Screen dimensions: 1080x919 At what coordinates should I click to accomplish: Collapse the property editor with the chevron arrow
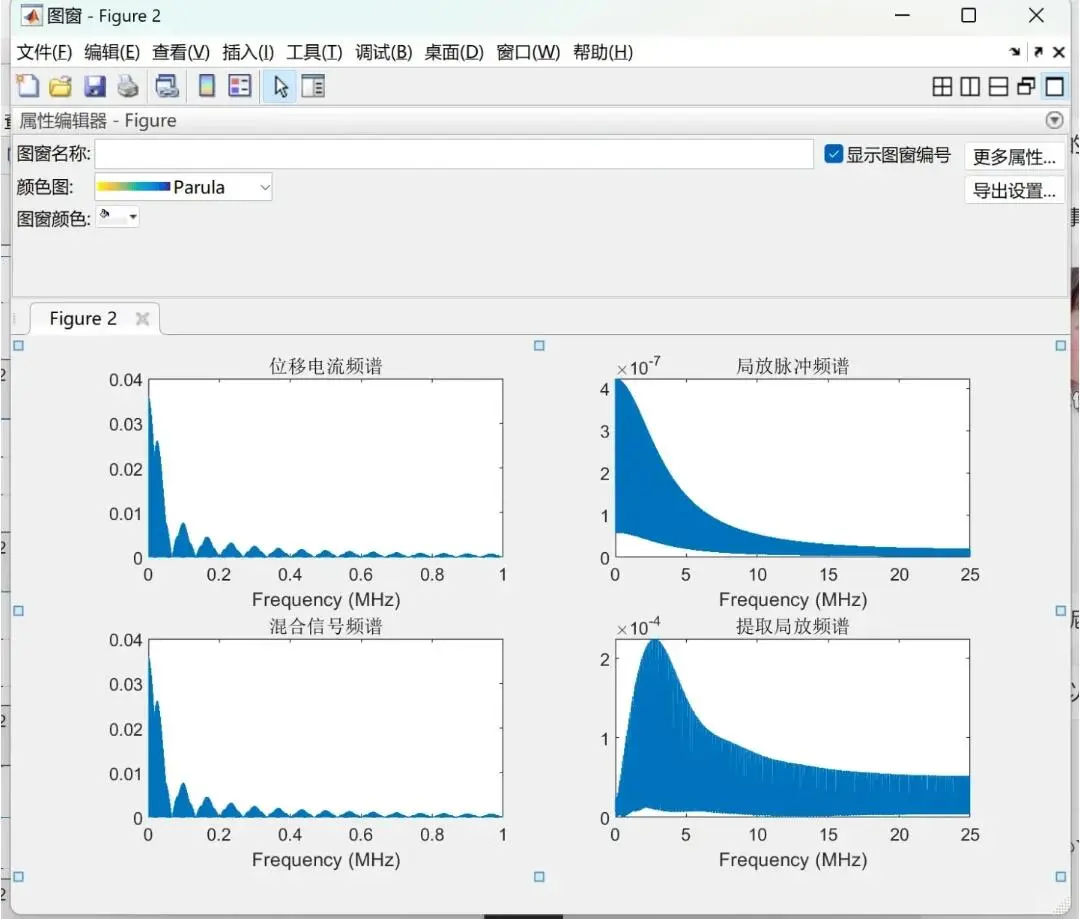[x=1055, y=120]
